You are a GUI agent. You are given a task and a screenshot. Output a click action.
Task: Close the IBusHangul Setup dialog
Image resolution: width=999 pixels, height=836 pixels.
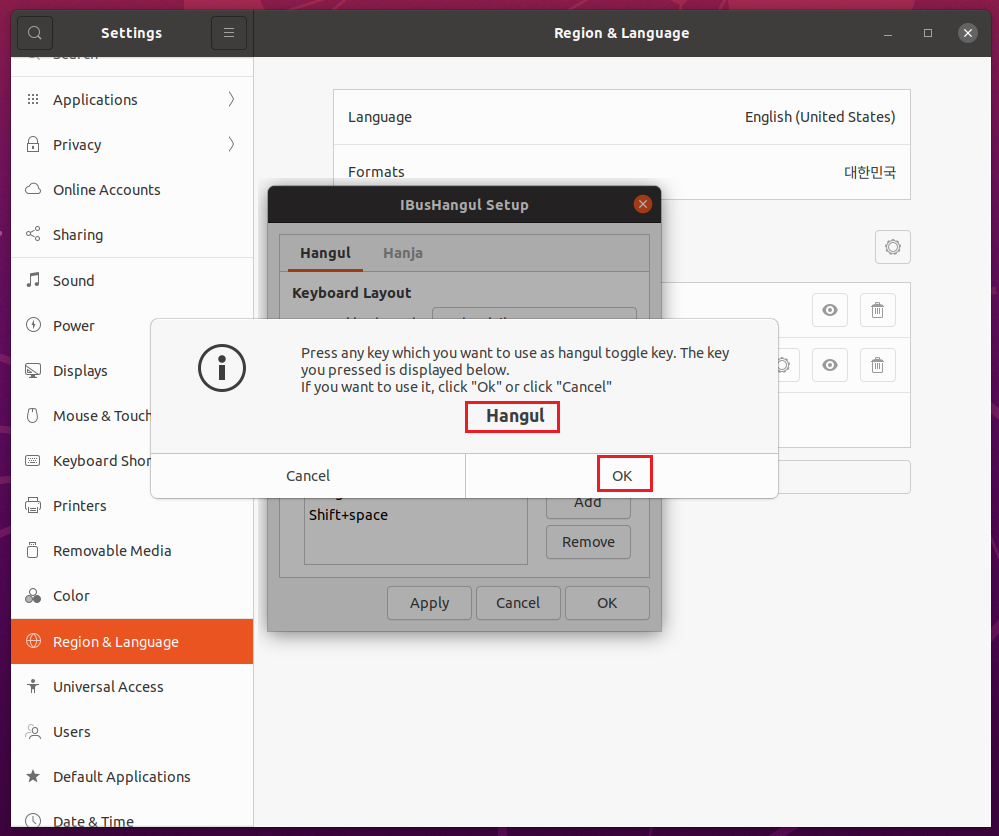[642, 204]
